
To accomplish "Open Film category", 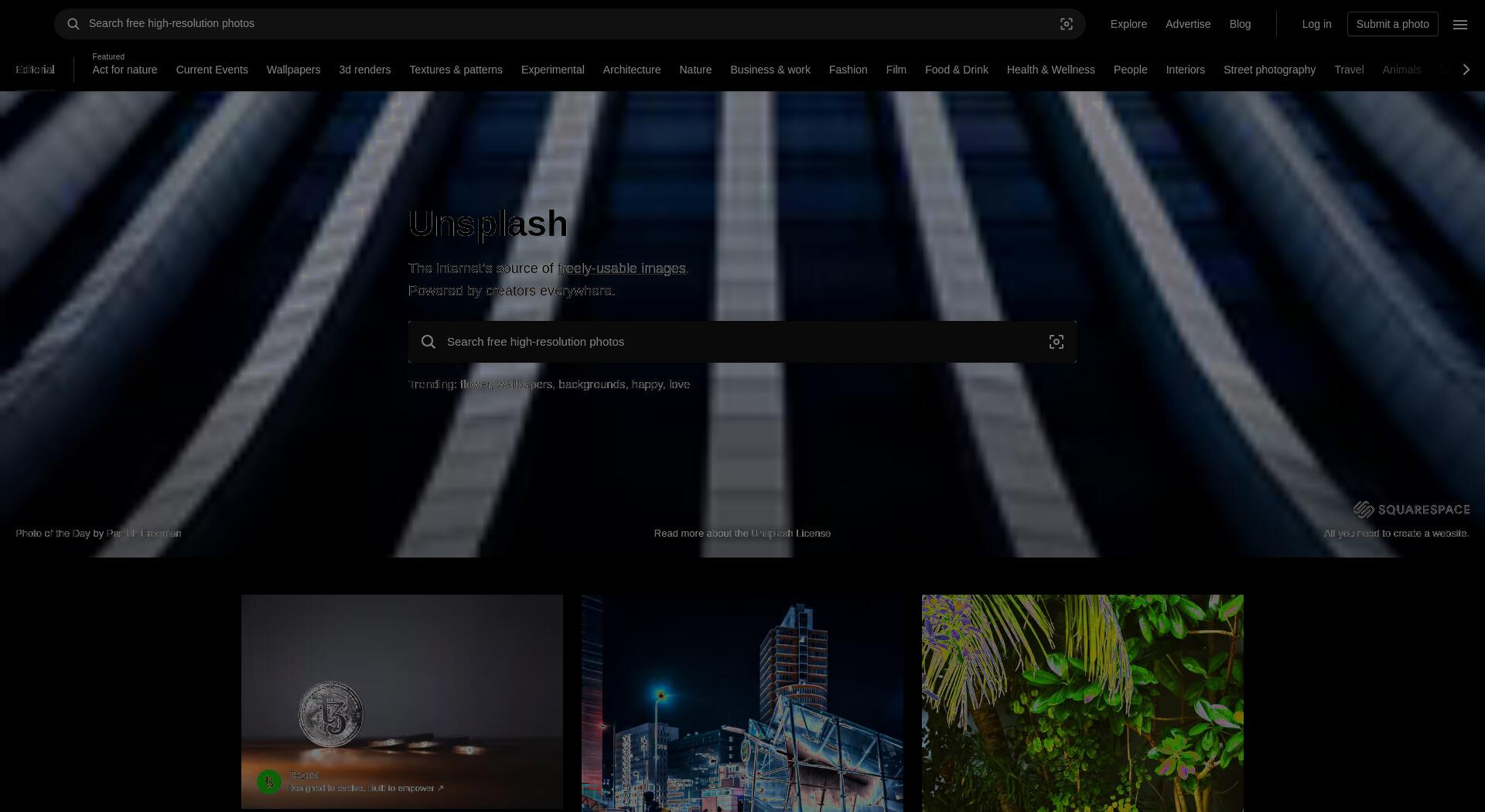I will pos(896,70).
